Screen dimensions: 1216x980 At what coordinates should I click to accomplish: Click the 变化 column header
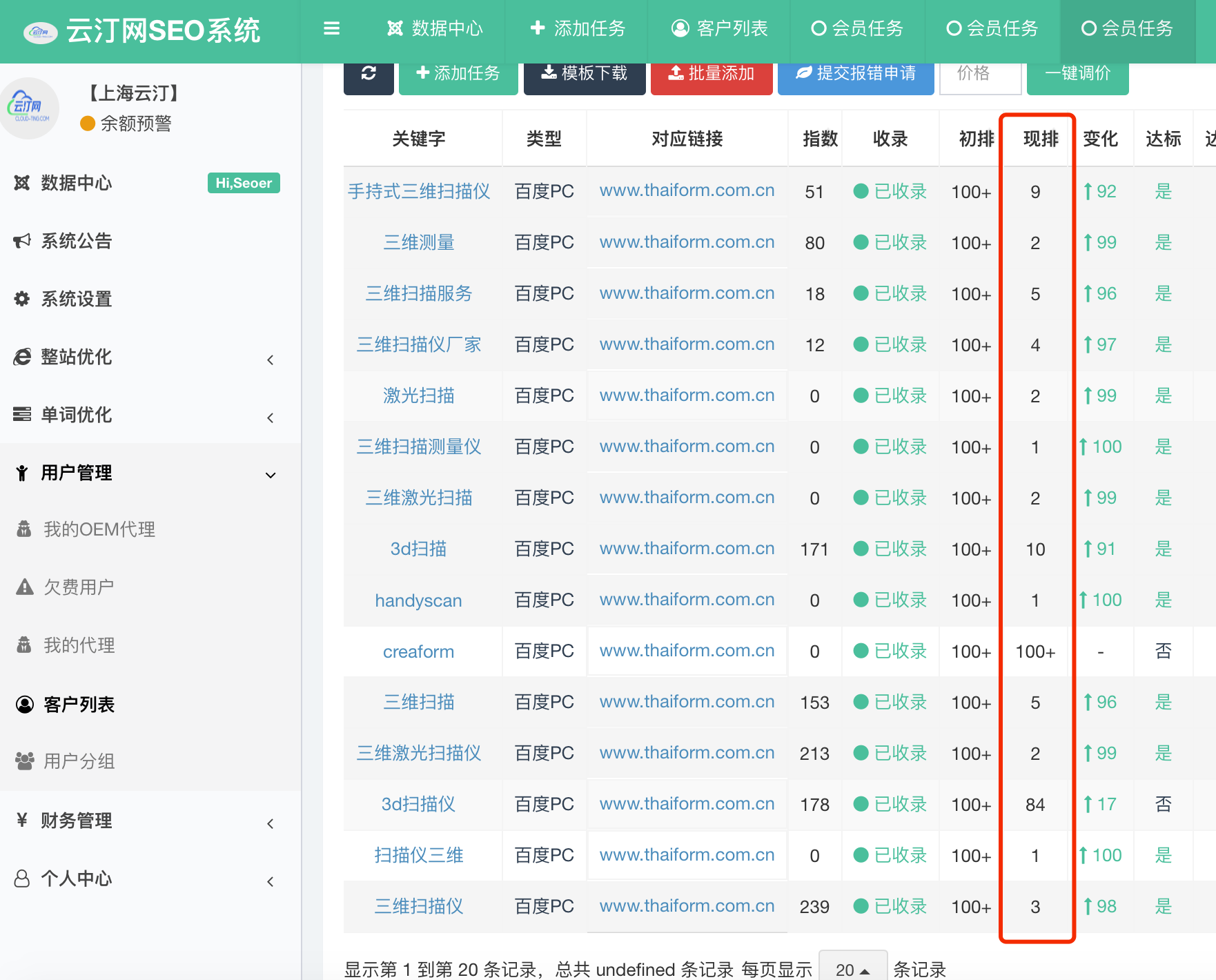tap(1100, 139)
